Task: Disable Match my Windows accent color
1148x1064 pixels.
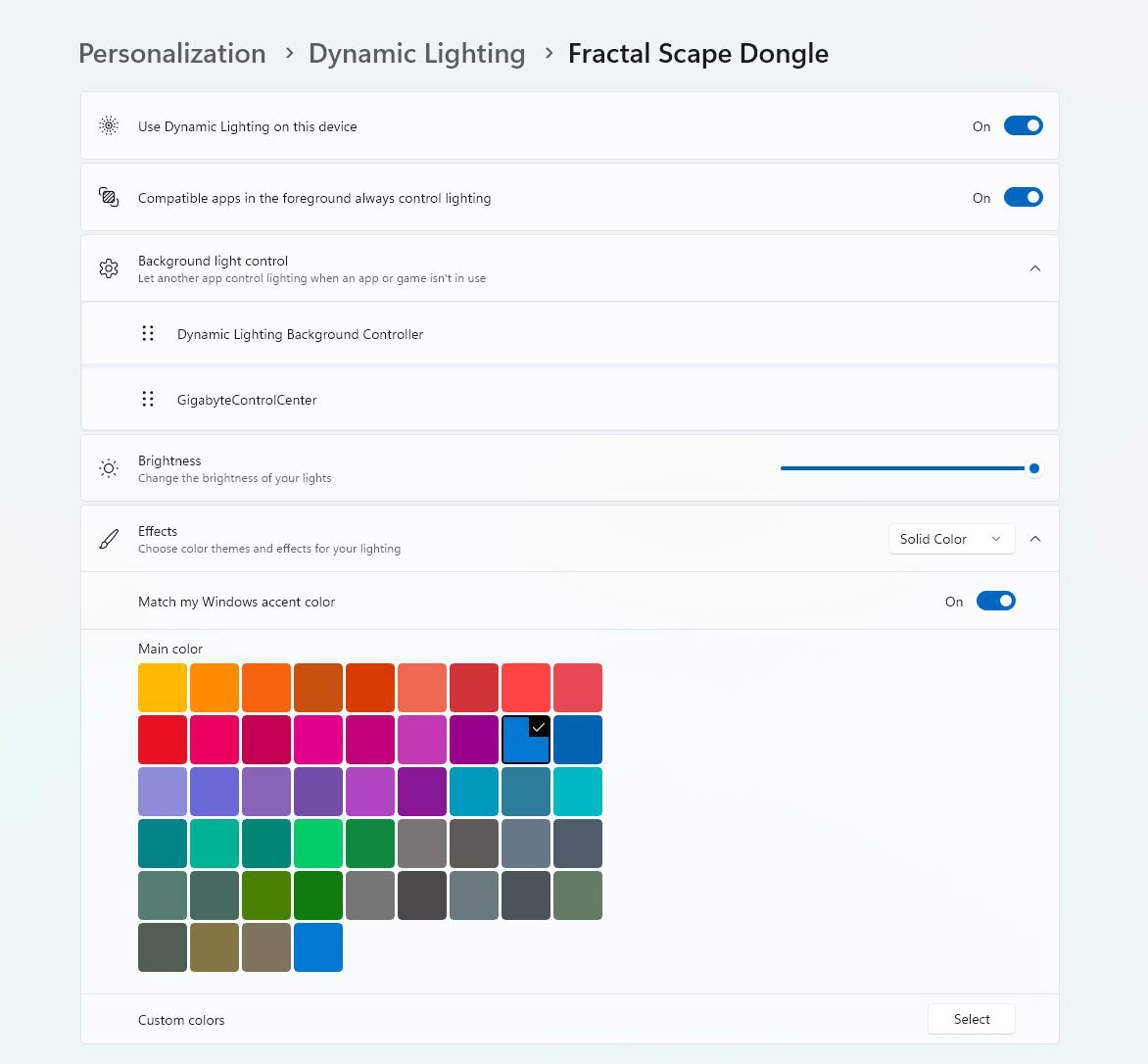Action: coord(996,602)
